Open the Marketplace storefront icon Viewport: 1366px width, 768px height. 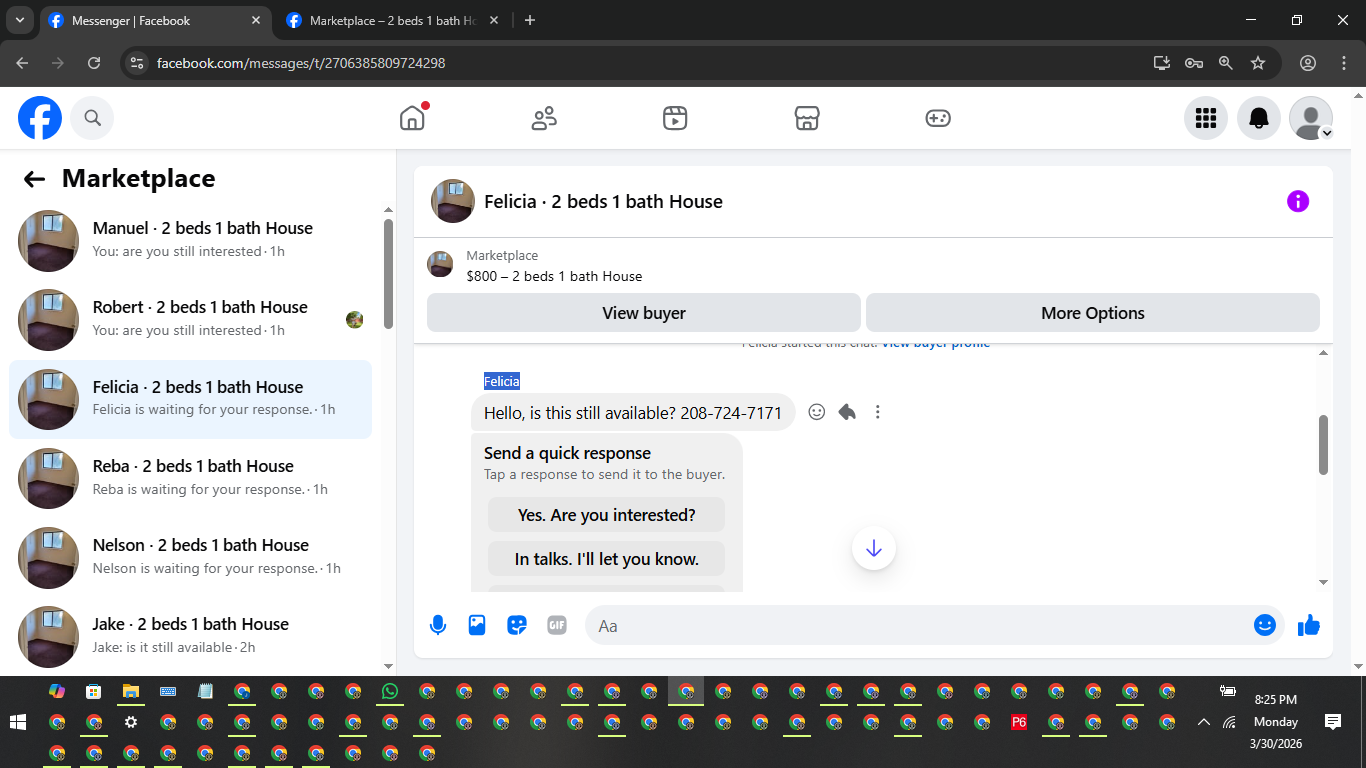tap(807, 118)
